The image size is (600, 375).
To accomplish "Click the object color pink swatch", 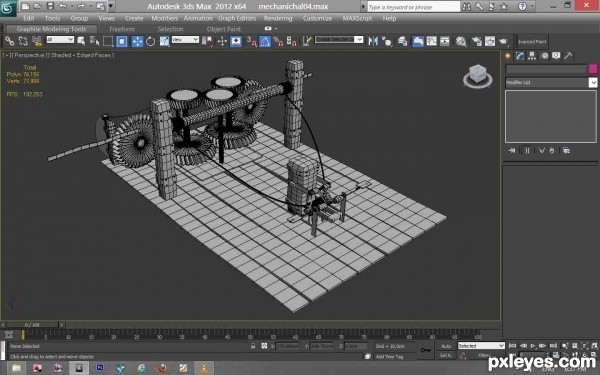I will coord(593,69).
